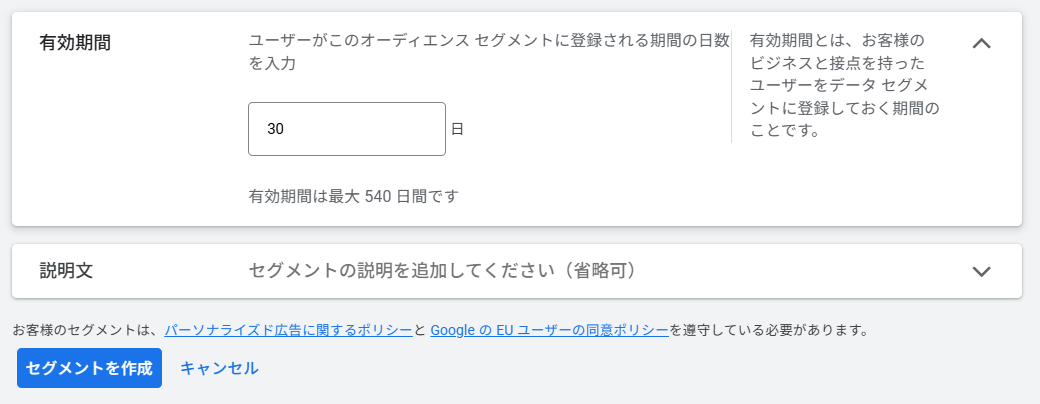Click the word と between the policy links

click(x=421, y=329)
